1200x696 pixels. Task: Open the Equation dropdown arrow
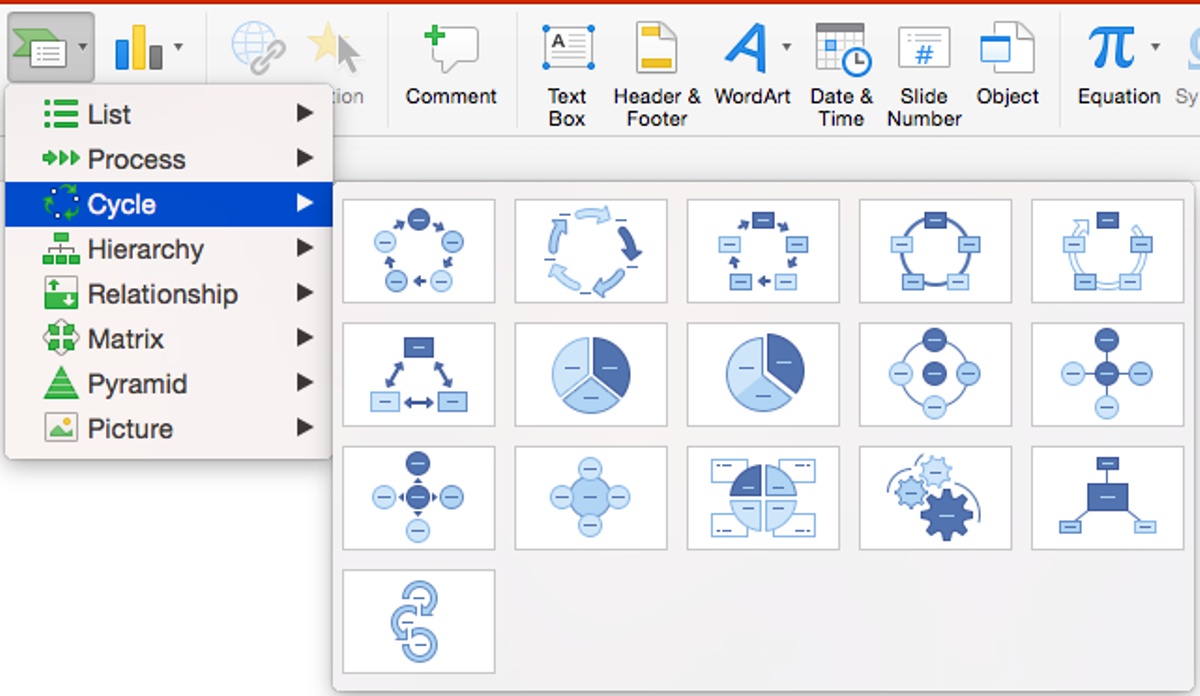pyautogui.click(x=1156, y=47)
